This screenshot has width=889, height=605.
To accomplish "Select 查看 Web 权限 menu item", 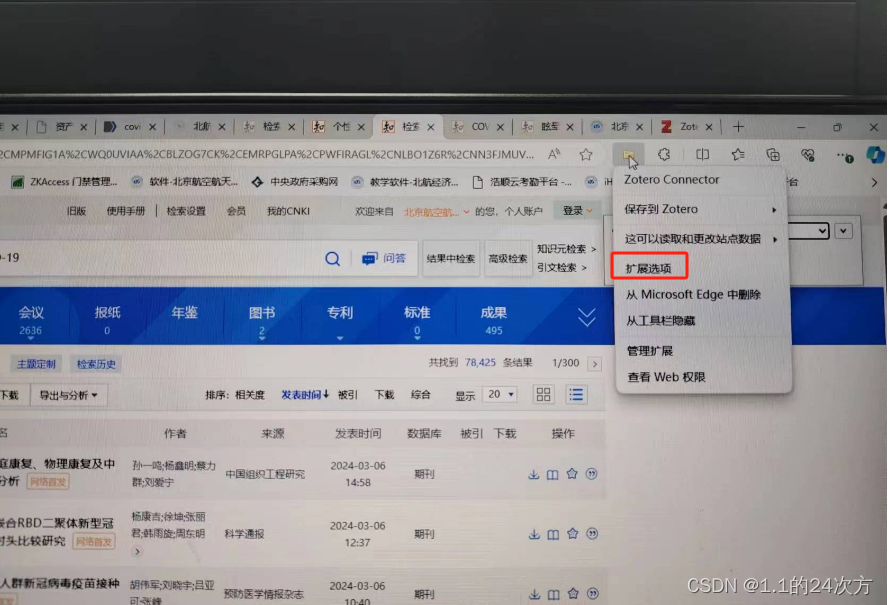I will click(x=666, y=377).
